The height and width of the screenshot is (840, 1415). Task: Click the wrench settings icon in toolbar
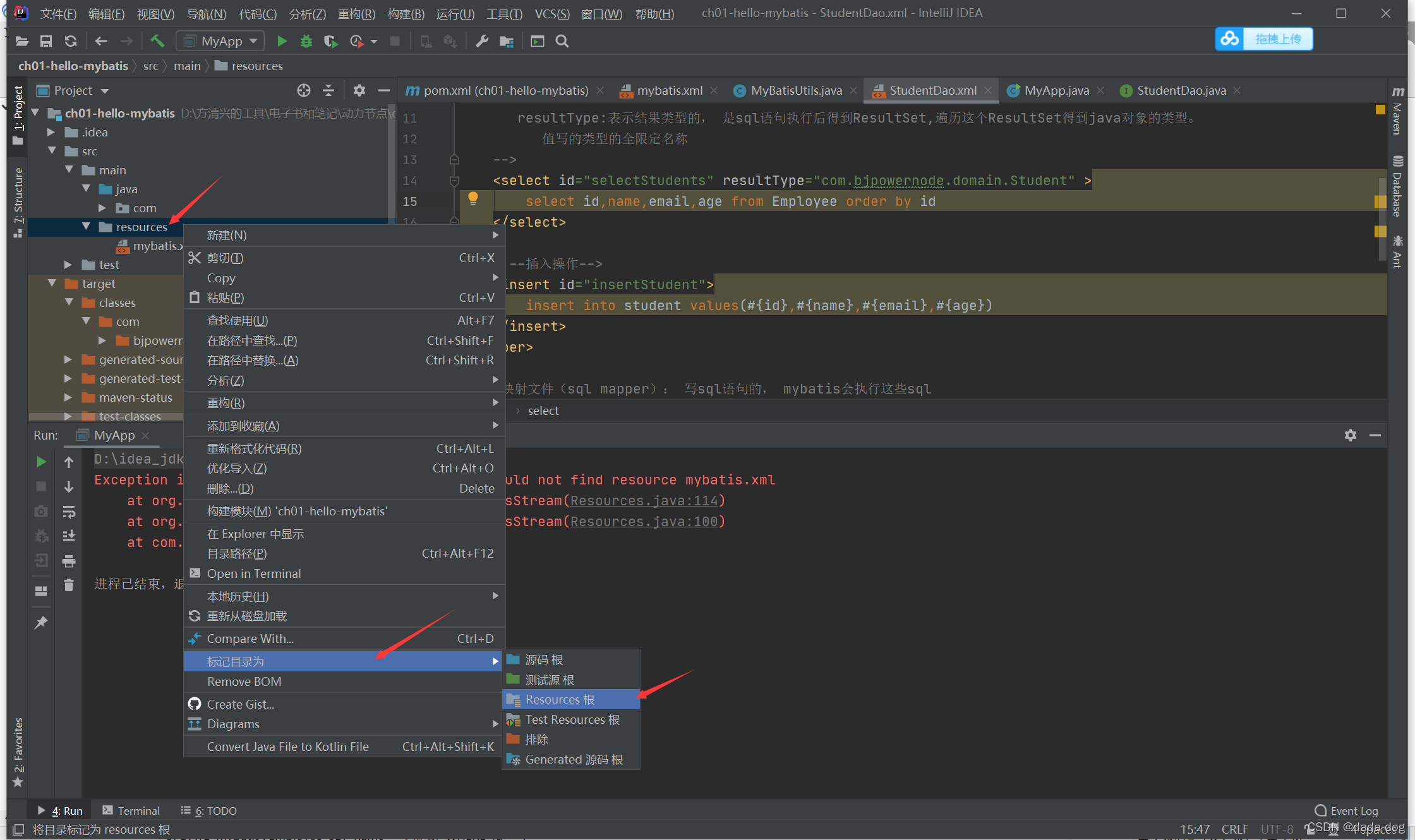click(482, 41)
